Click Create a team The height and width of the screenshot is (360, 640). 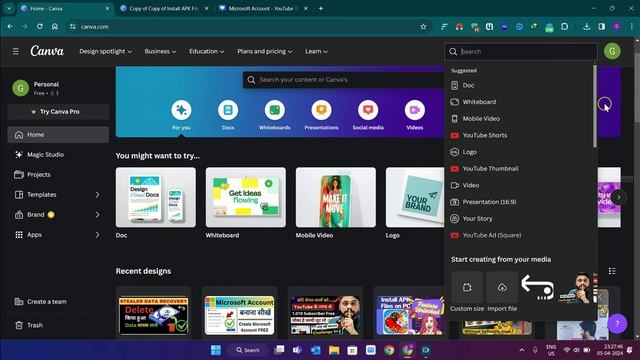click(58, 302)
